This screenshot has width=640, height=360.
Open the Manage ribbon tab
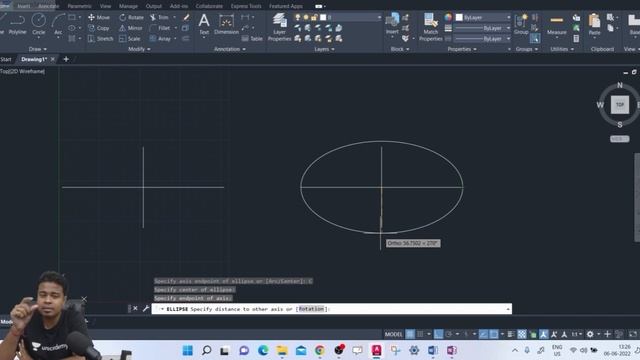tap(128, 6)
